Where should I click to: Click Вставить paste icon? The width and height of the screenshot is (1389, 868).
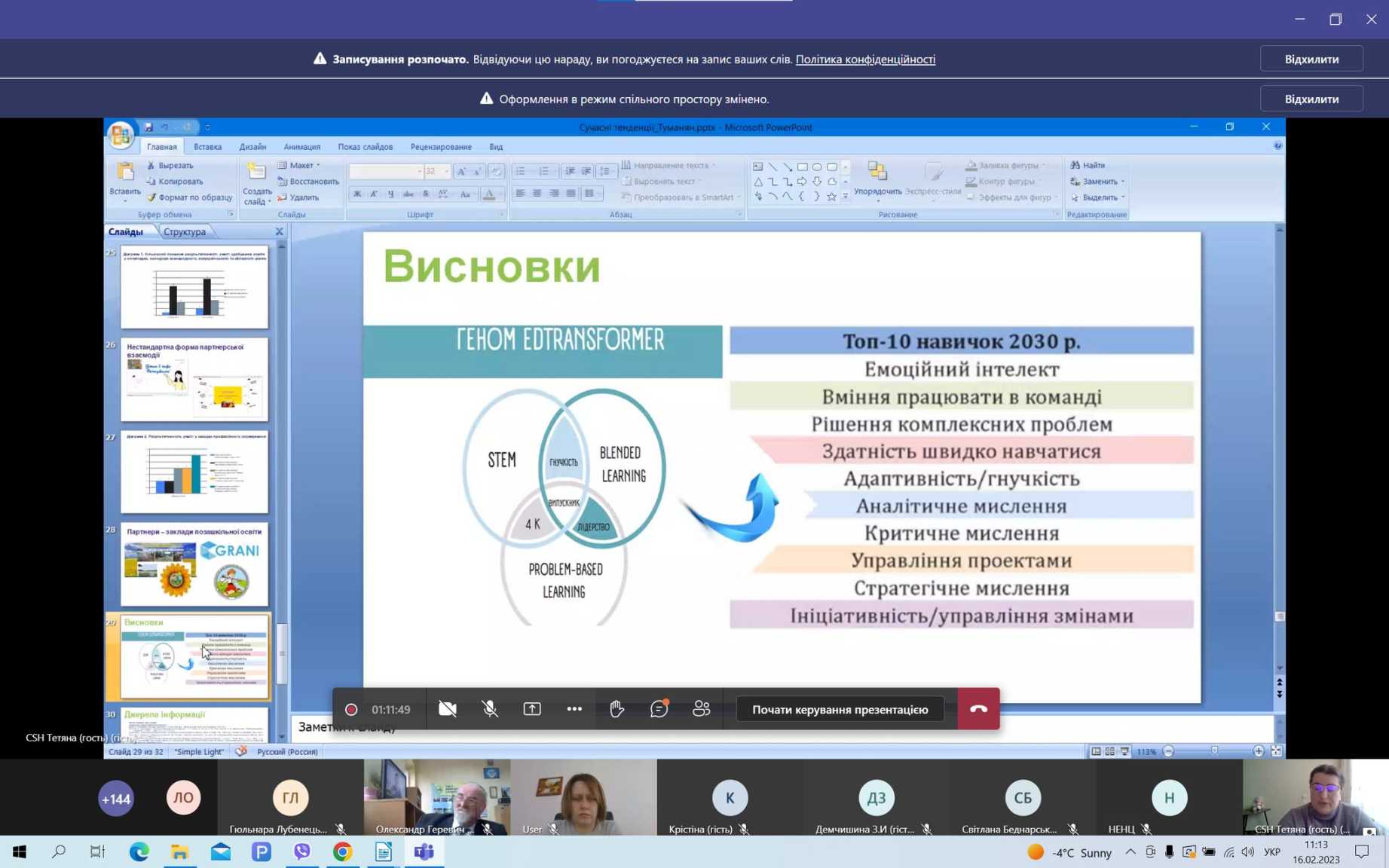click(x=125, y=173)
